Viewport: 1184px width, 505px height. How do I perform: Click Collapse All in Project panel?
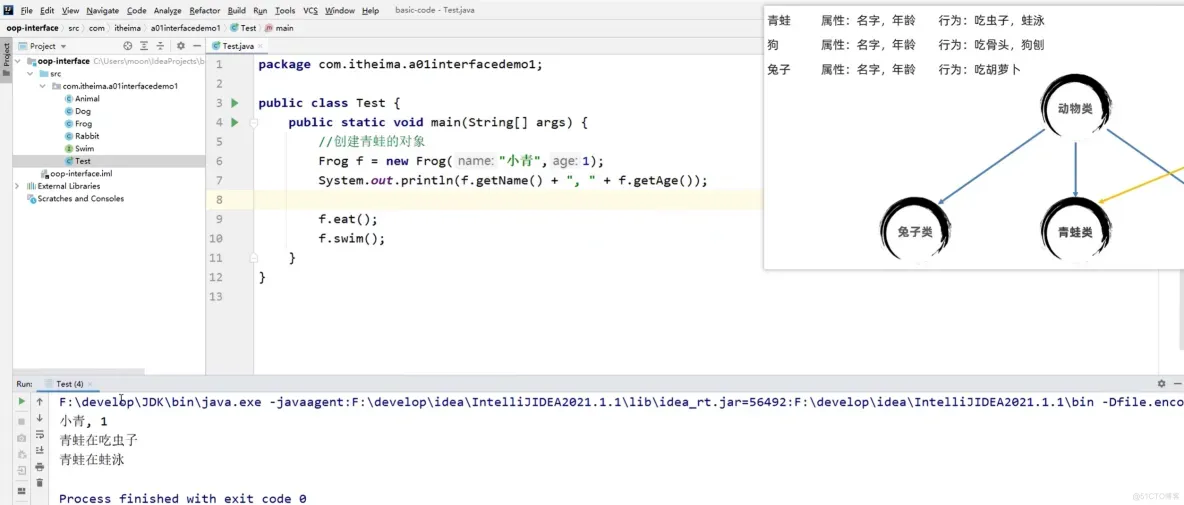(159, 46)
